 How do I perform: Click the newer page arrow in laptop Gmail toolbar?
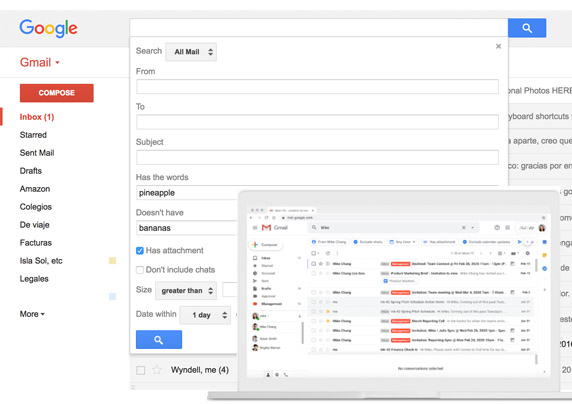[481, 253]
